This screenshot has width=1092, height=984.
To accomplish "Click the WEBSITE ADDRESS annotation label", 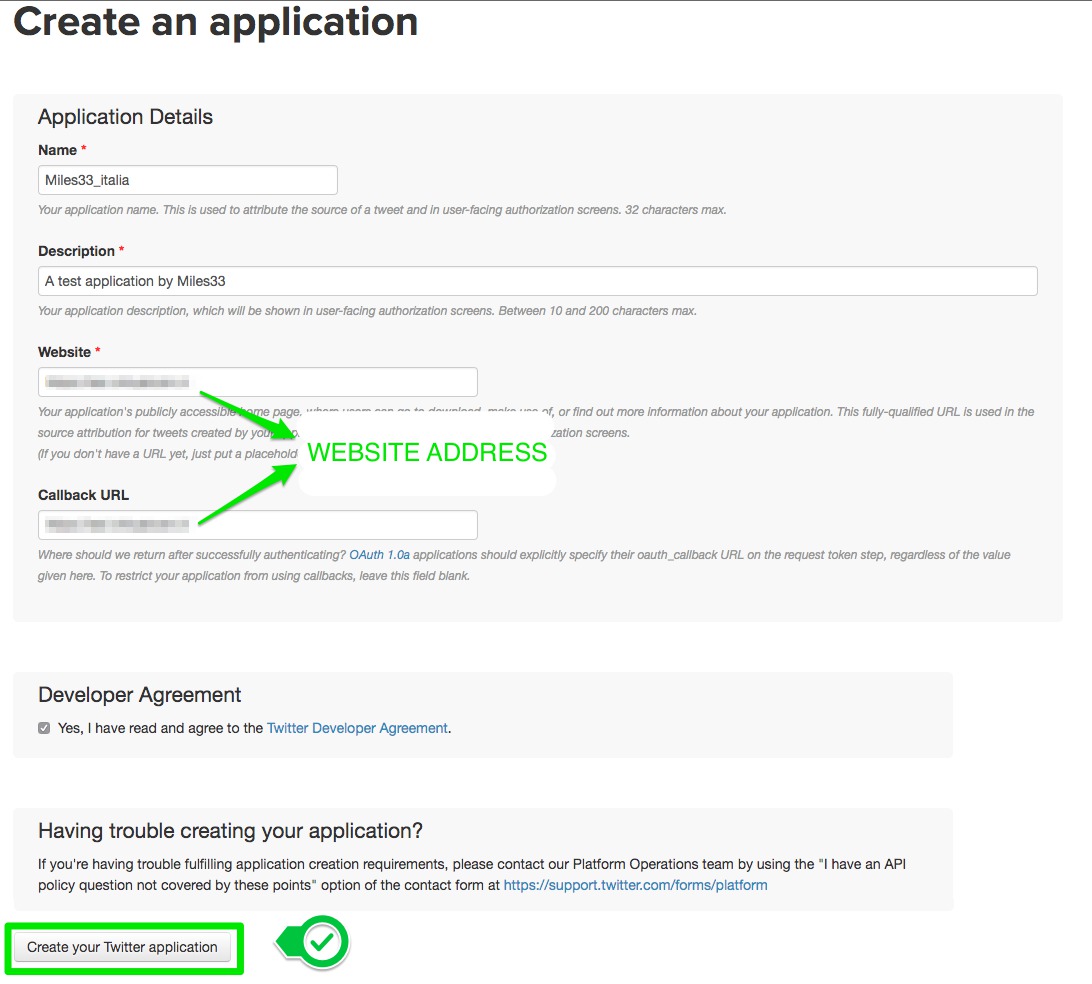I will coord(427,453).
